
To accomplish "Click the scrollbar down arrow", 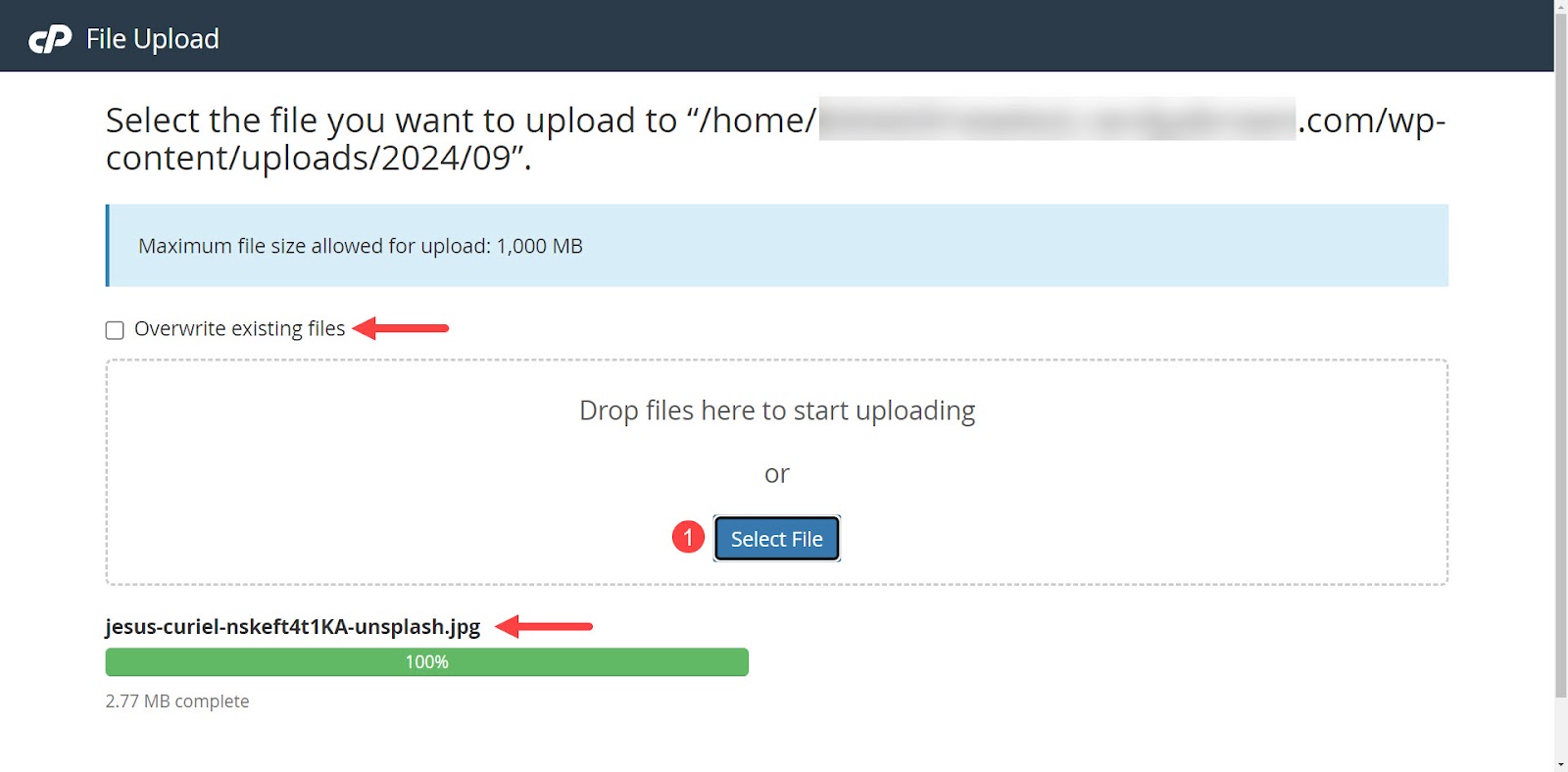I will click(1561, 764).
